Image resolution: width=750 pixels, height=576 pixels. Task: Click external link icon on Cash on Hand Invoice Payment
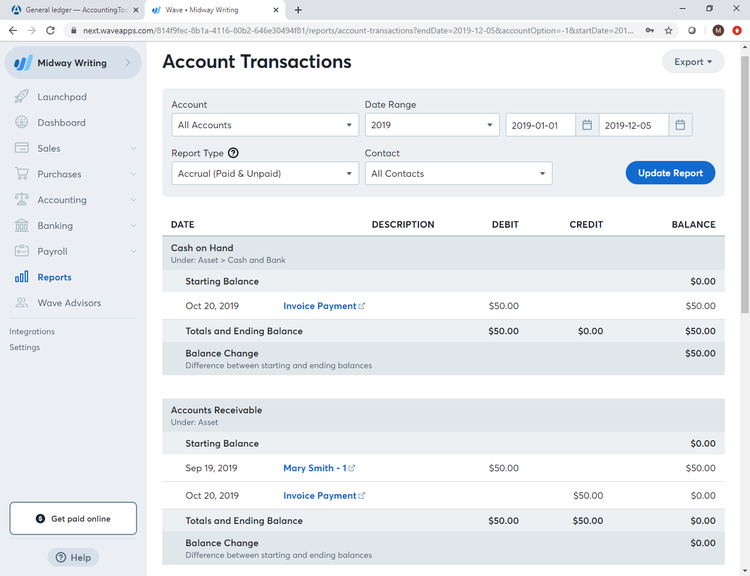pyautogui.click(x=362, y=306)
